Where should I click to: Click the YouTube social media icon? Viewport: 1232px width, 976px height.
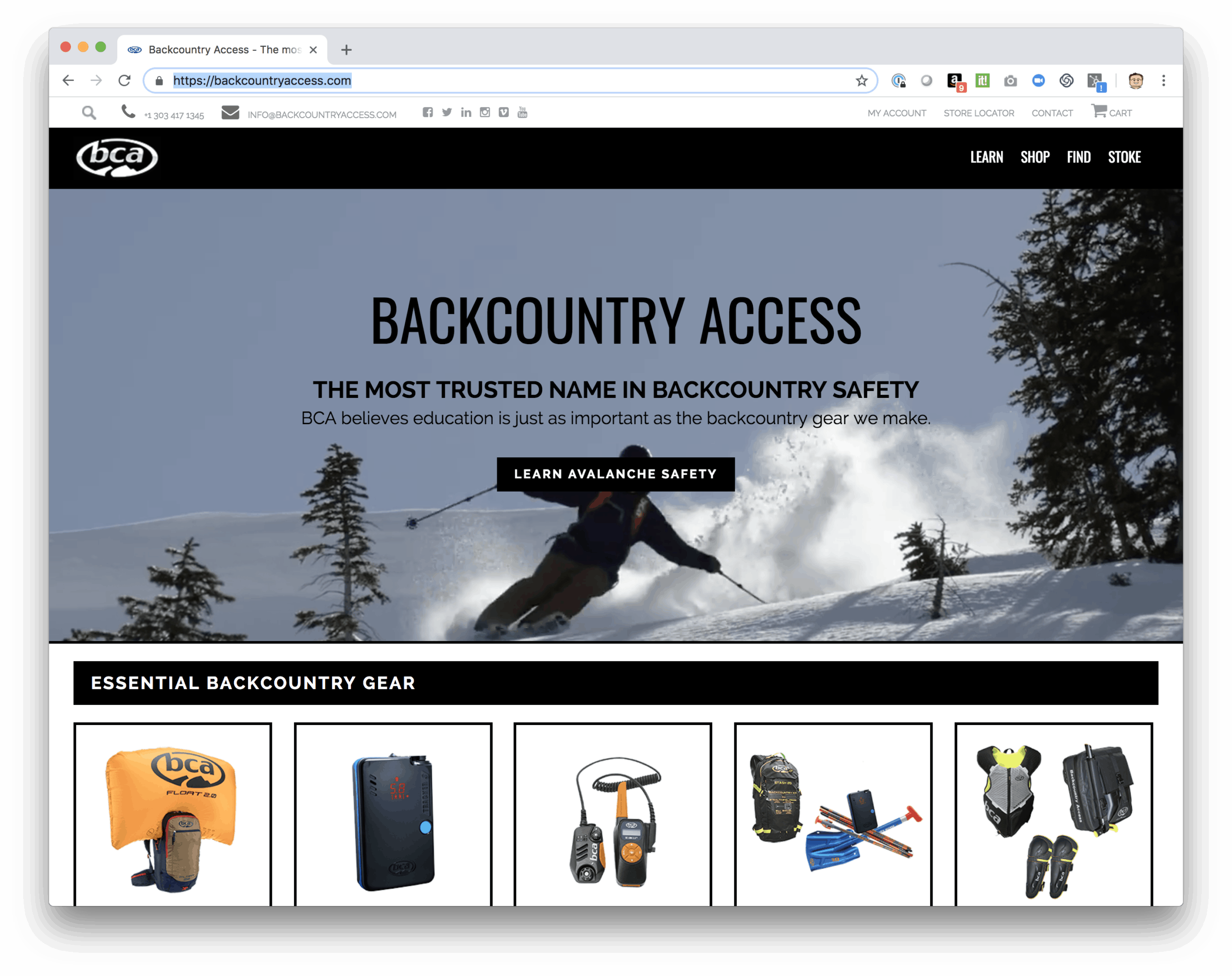(524, 112)
